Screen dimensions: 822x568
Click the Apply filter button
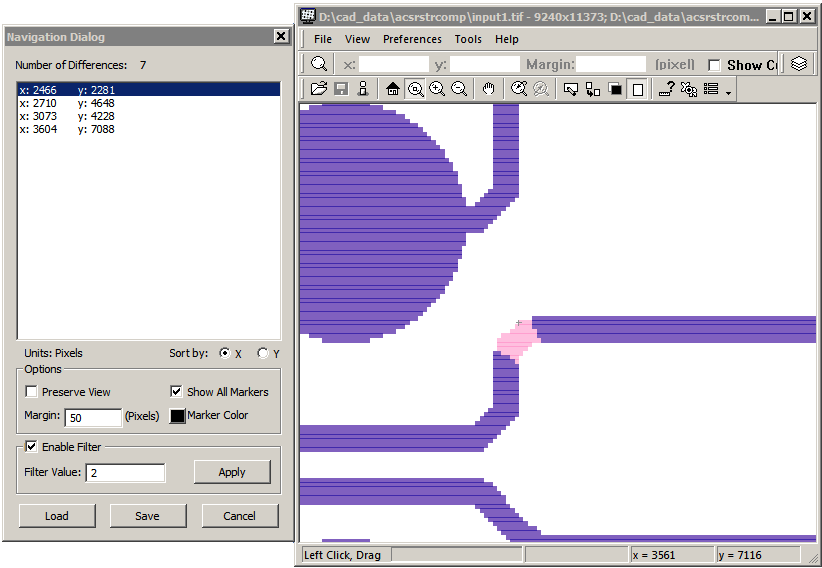[x=232, y=472]
